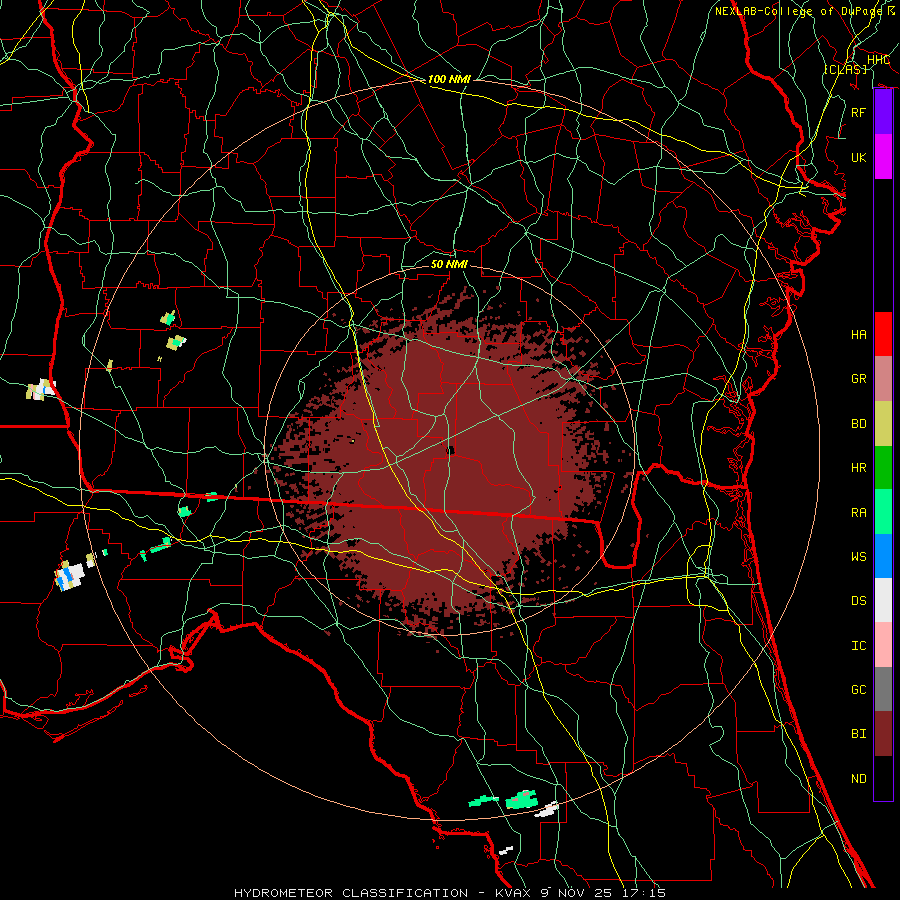Click the HR legend label

tap(858, 467)
